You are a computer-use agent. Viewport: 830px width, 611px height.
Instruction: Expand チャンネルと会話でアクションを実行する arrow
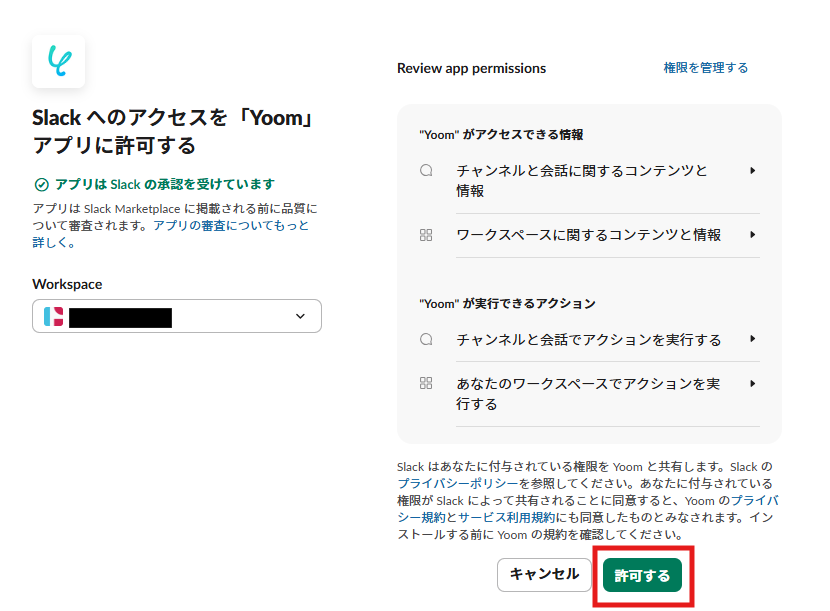coord(752,340)
